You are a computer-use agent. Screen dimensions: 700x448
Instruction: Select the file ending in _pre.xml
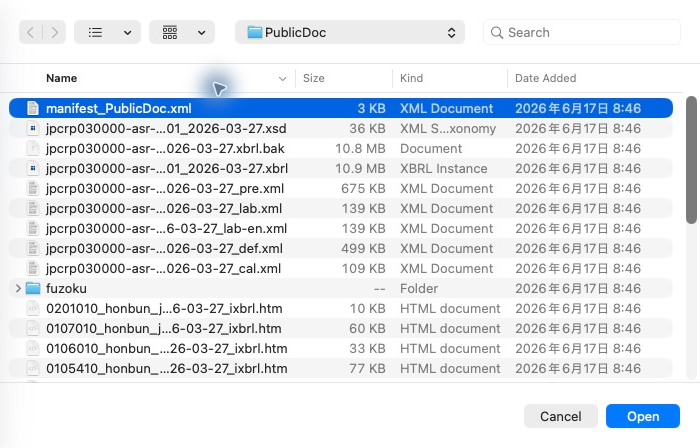pos(165,189)
